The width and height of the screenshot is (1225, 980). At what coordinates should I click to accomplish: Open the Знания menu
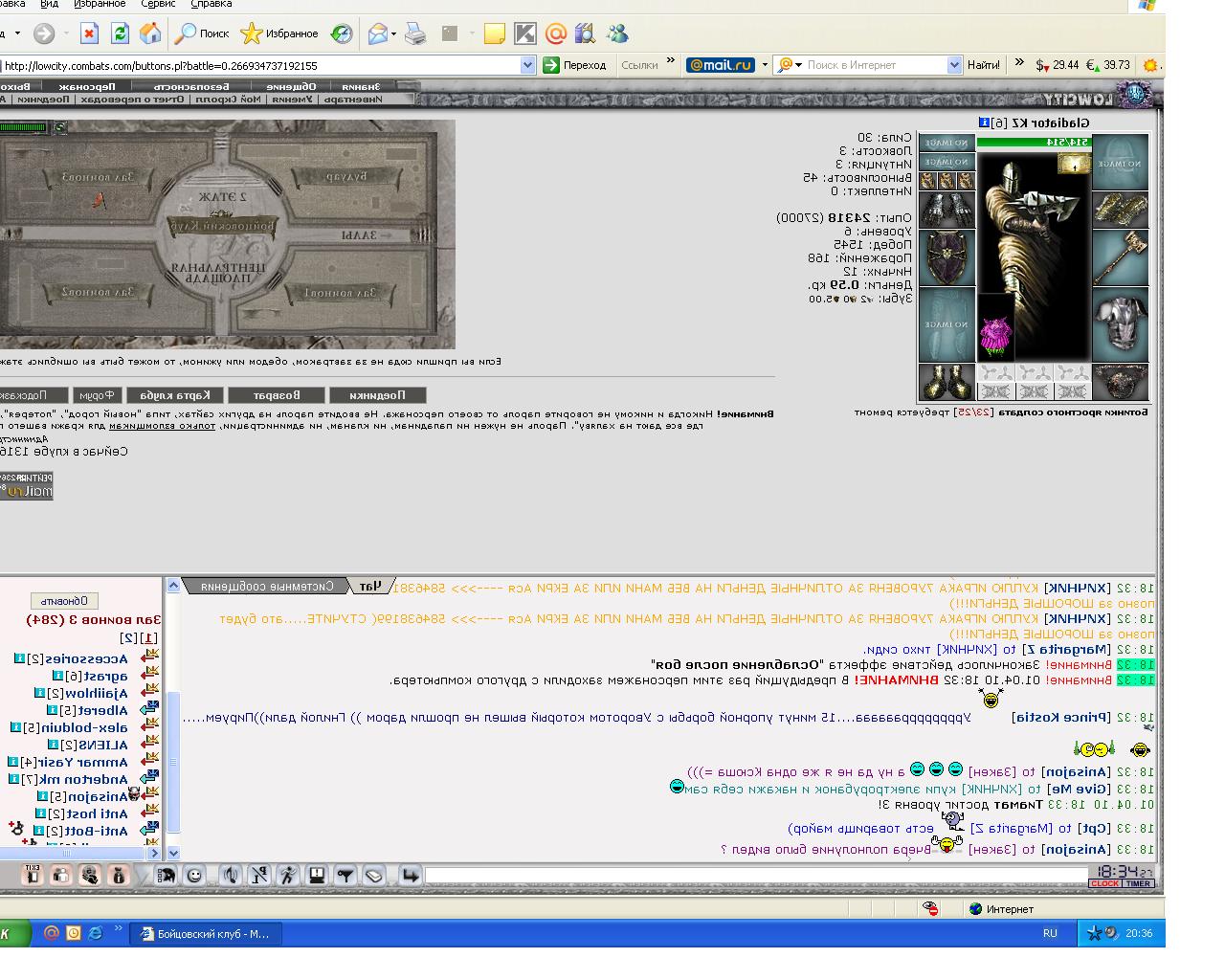coord(363,86)
